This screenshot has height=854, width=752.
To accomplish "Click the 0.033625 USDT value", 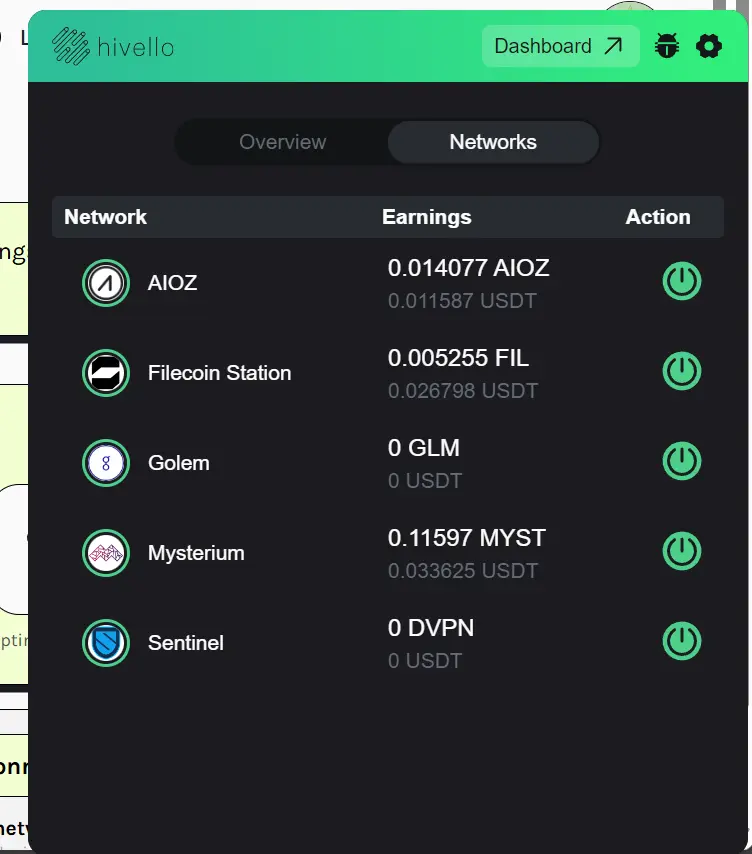I will click(x=463, y=571).
